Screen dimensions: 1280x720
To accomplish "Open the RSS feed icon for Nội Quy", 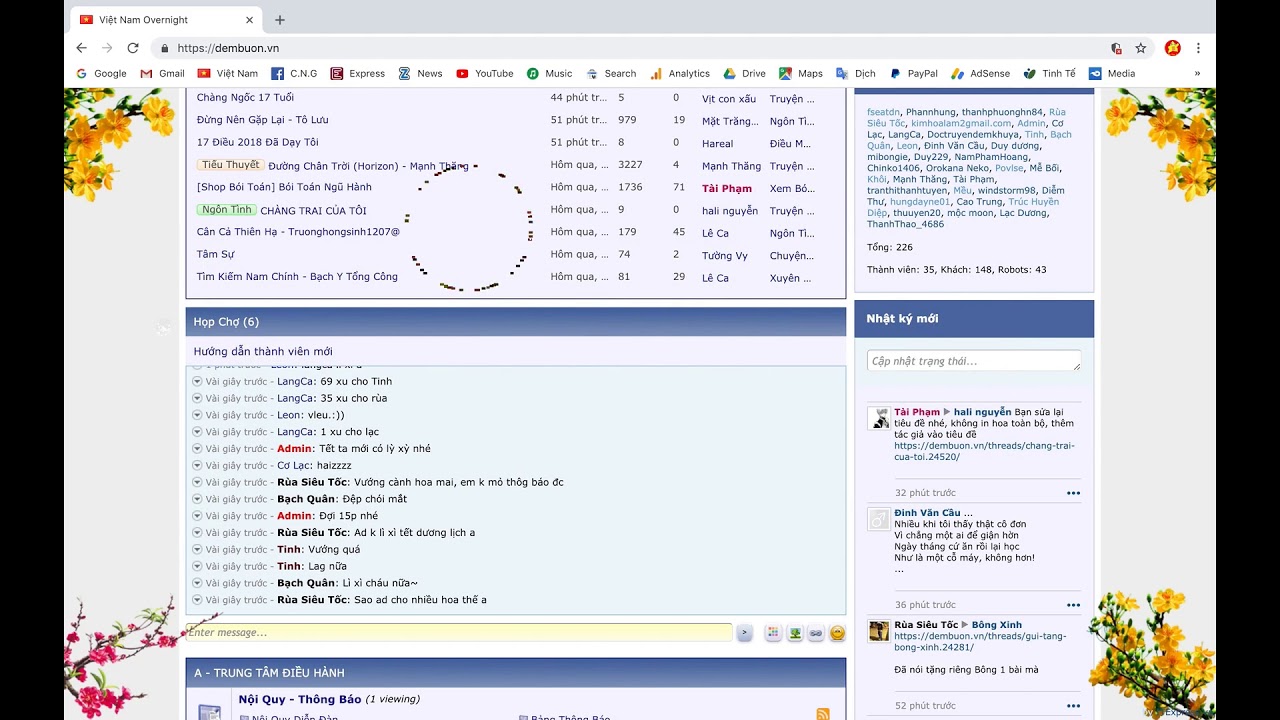I will pos(823,714).
